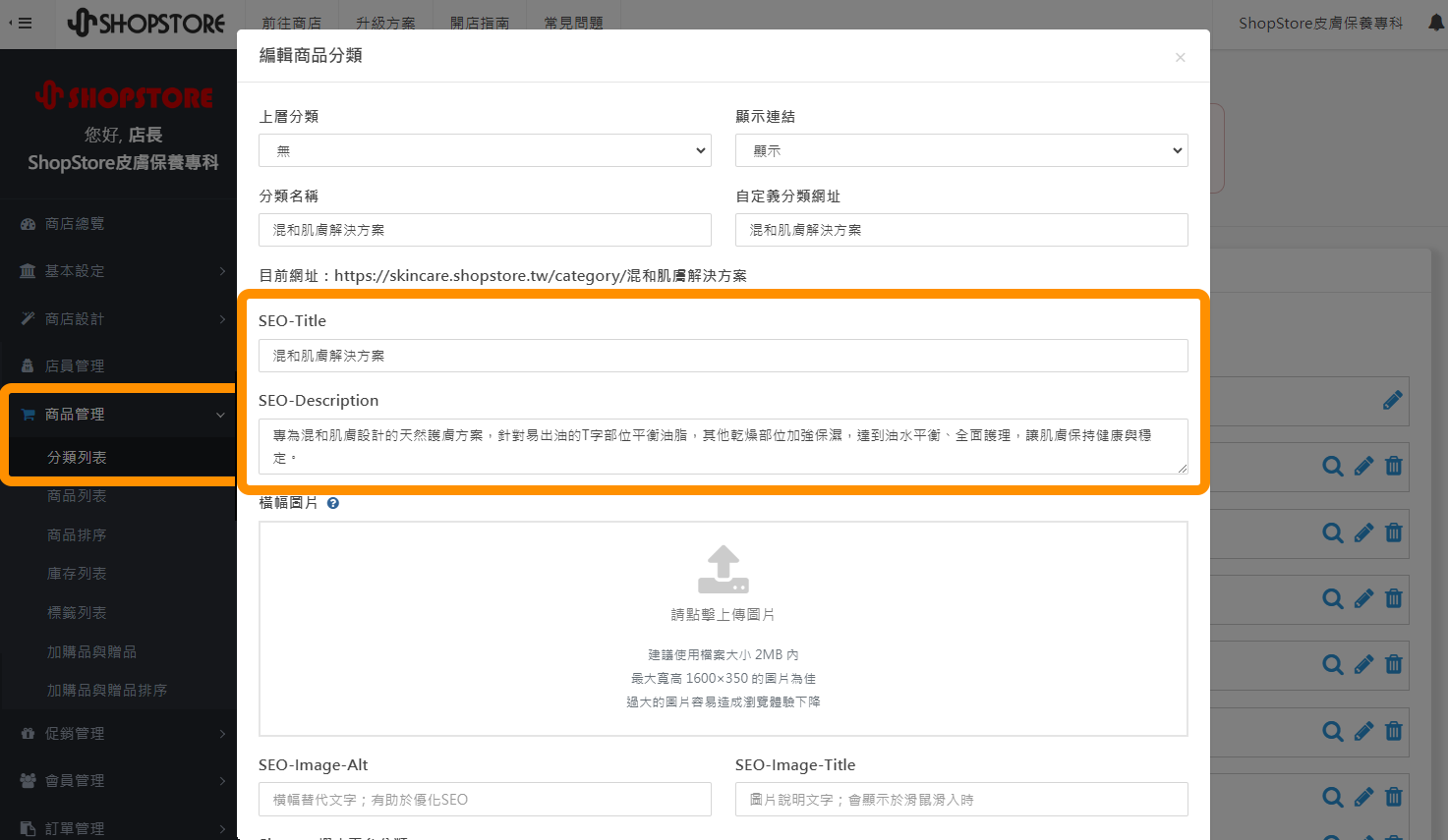Image resolution: width=1448 pixels, height=840 pixels.
Task: Click the red SHOPSTORE logo in the sidebar
Action: point(124,96)
